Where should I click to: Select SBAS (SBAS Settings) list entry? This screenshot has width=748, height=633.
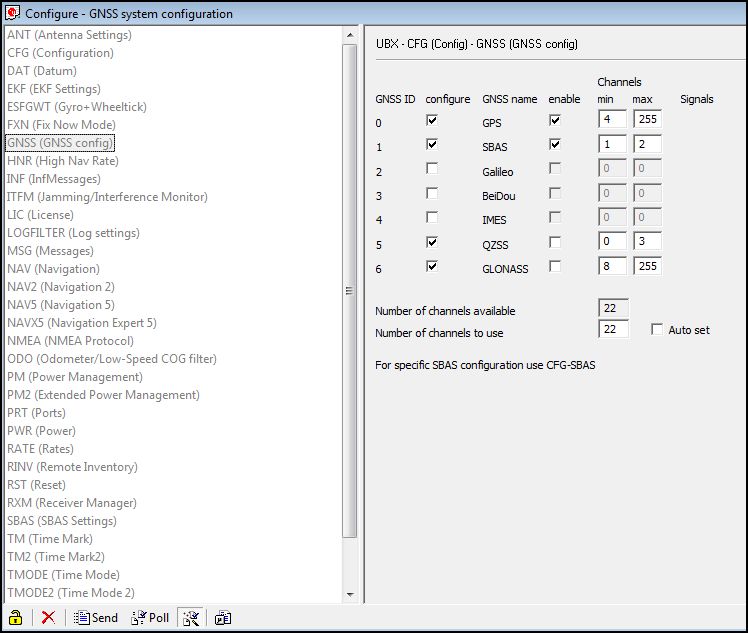click(62, 521)
